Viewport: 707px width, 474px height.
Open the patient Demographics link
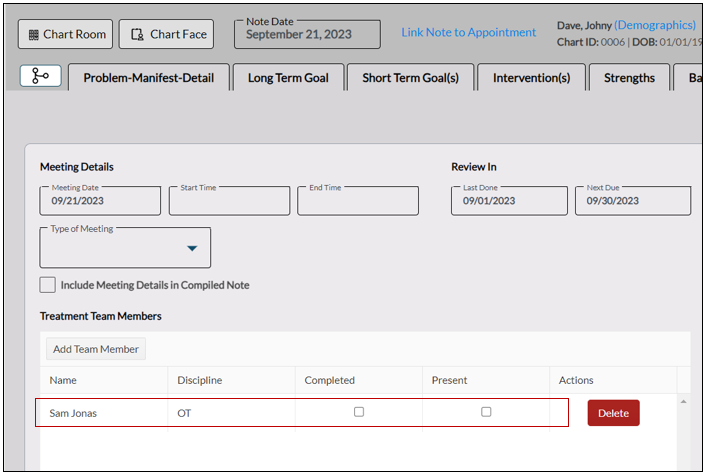655,25
